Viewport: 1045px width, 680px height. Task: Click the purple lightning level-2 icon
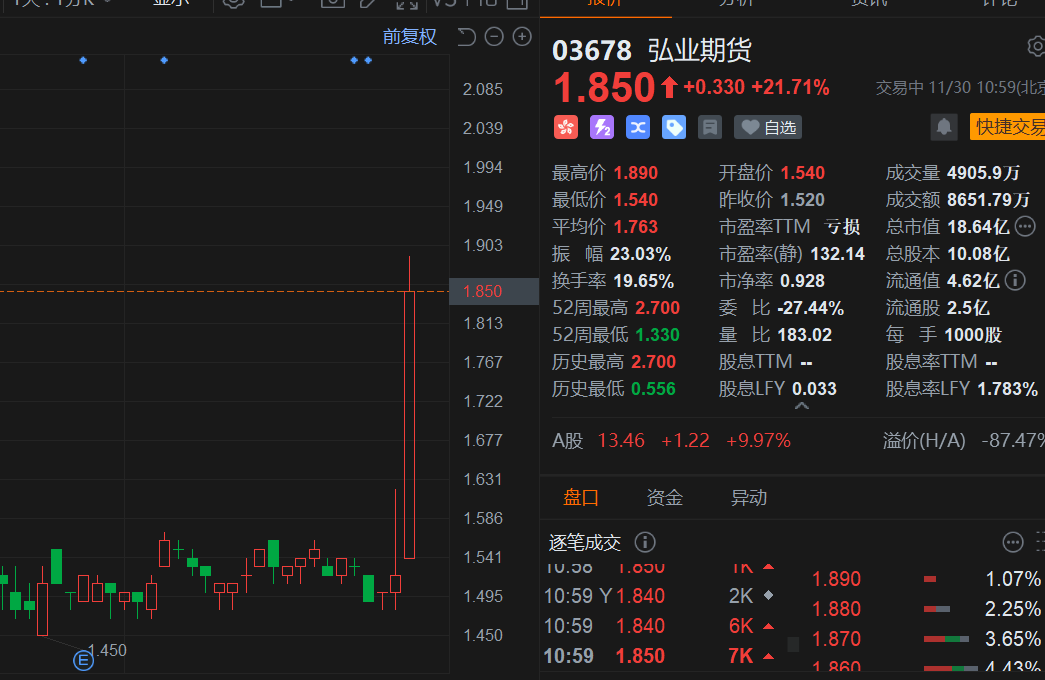(x=602, y=127)
